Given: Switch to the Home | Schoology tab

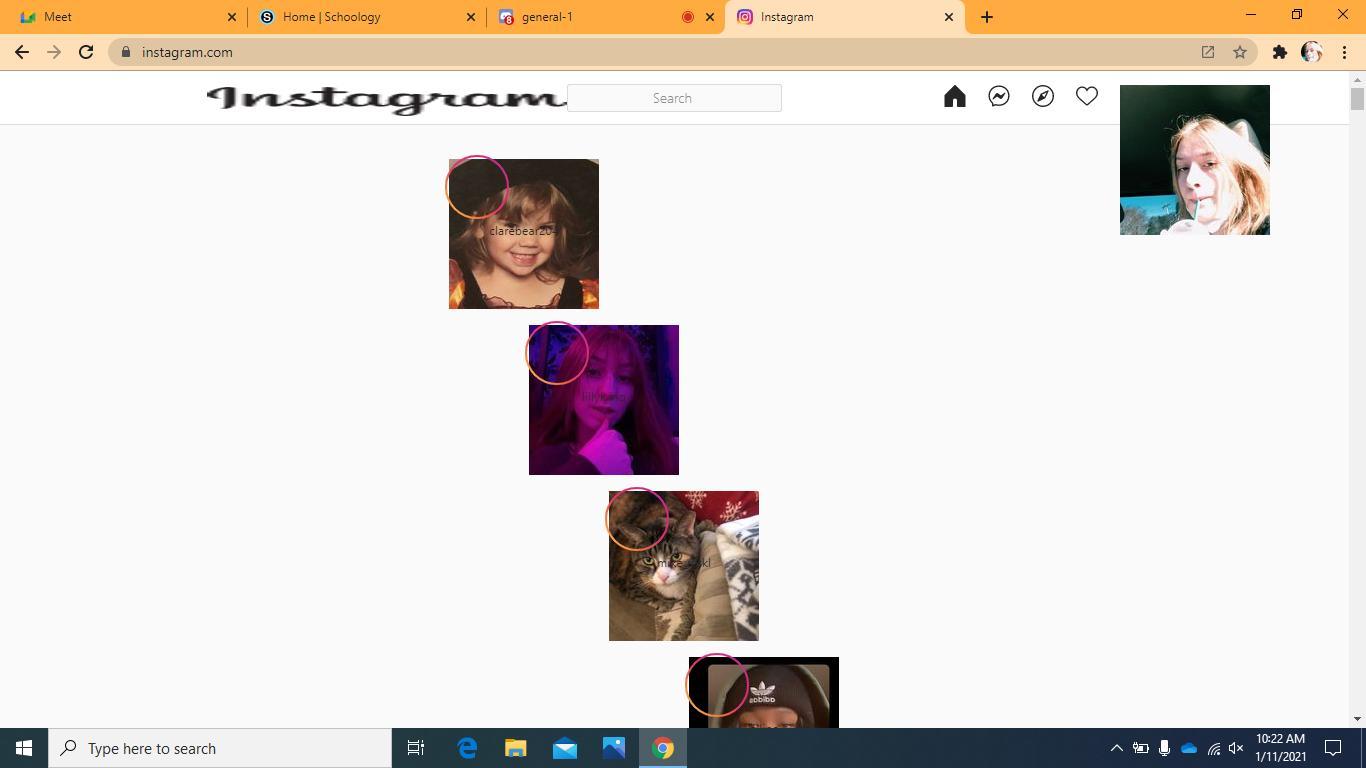Looking at the screenshot, I should coord(366,17).
